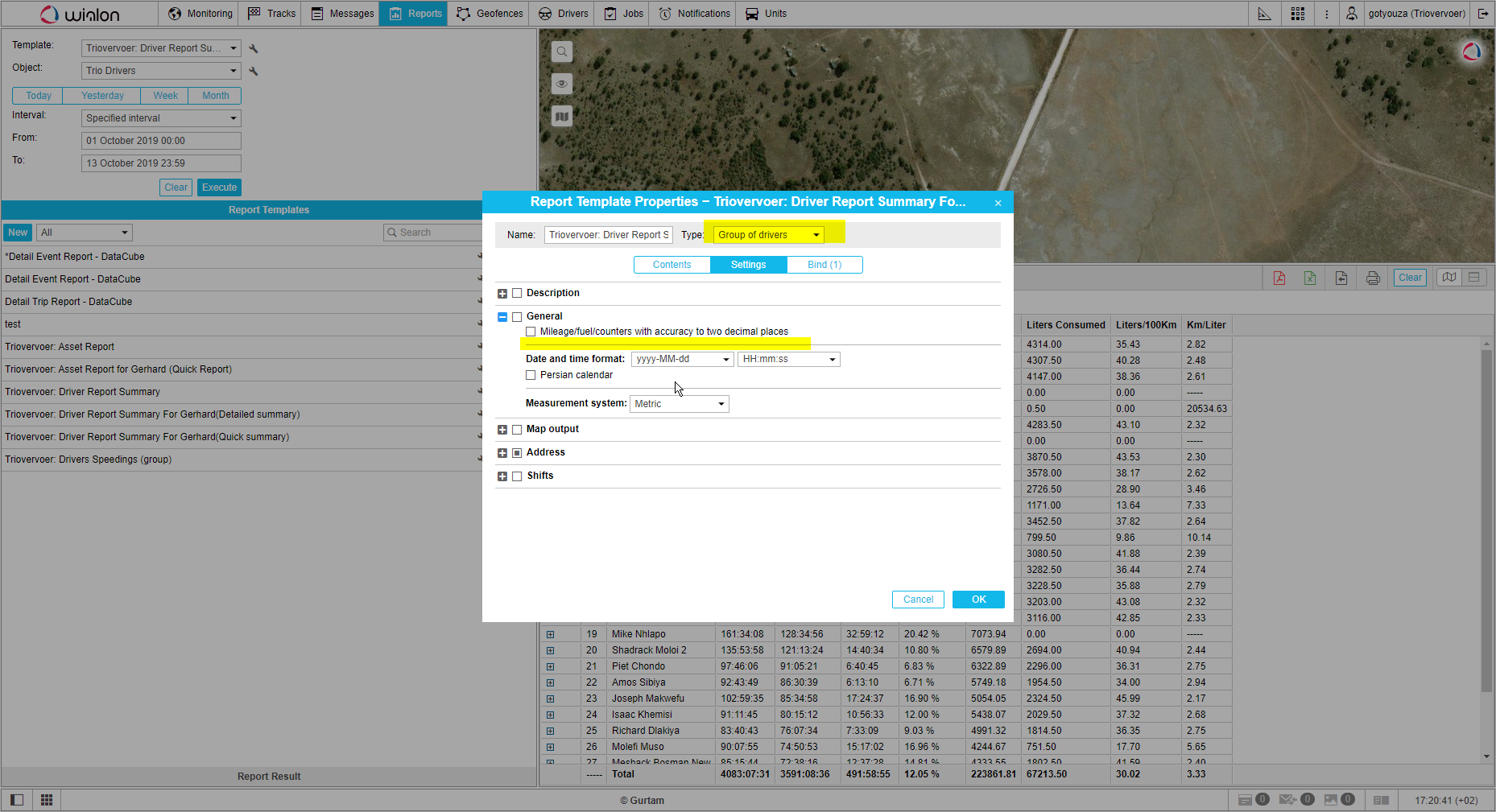Viewport: 1496px width, 812px height.
Task: Toggle the Persian calendar checkbox
Action: point(531,375)
